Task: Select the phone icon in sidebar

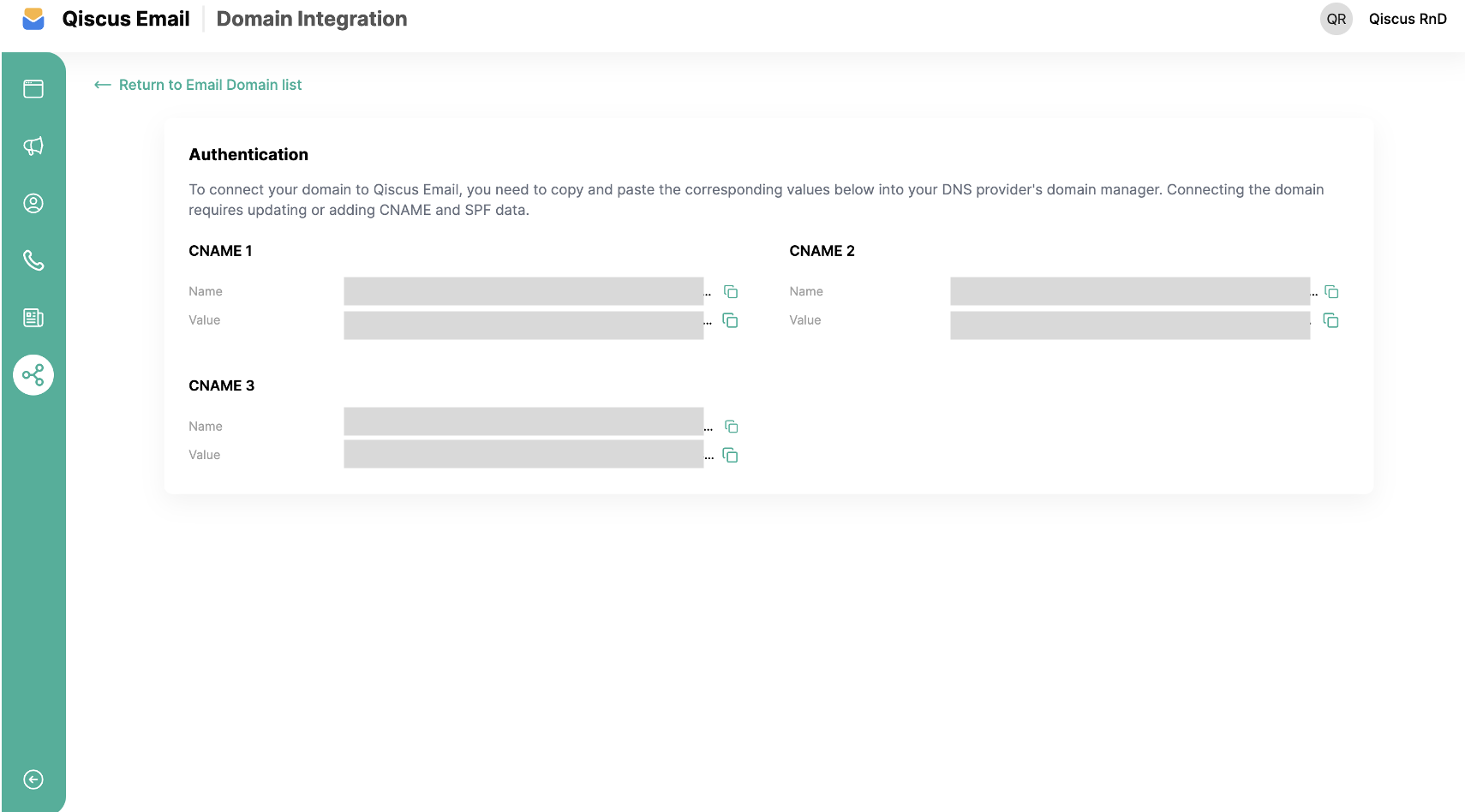Action: (x=33, y=260)
